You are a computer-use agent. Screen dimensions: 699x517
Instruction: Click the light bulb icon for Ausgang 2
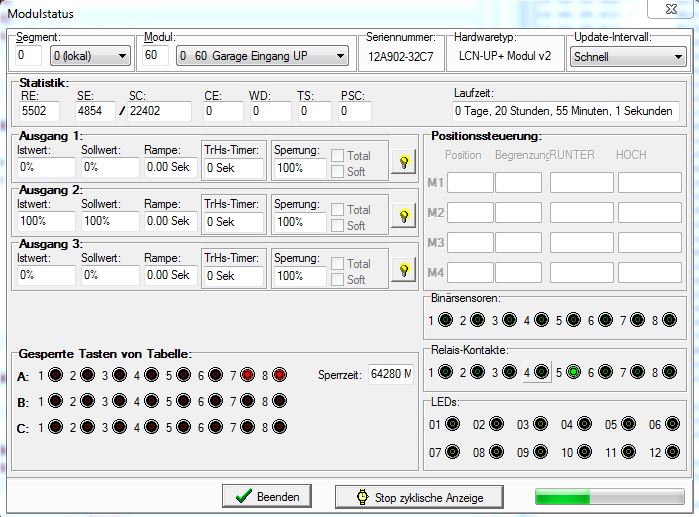(404, 216)
